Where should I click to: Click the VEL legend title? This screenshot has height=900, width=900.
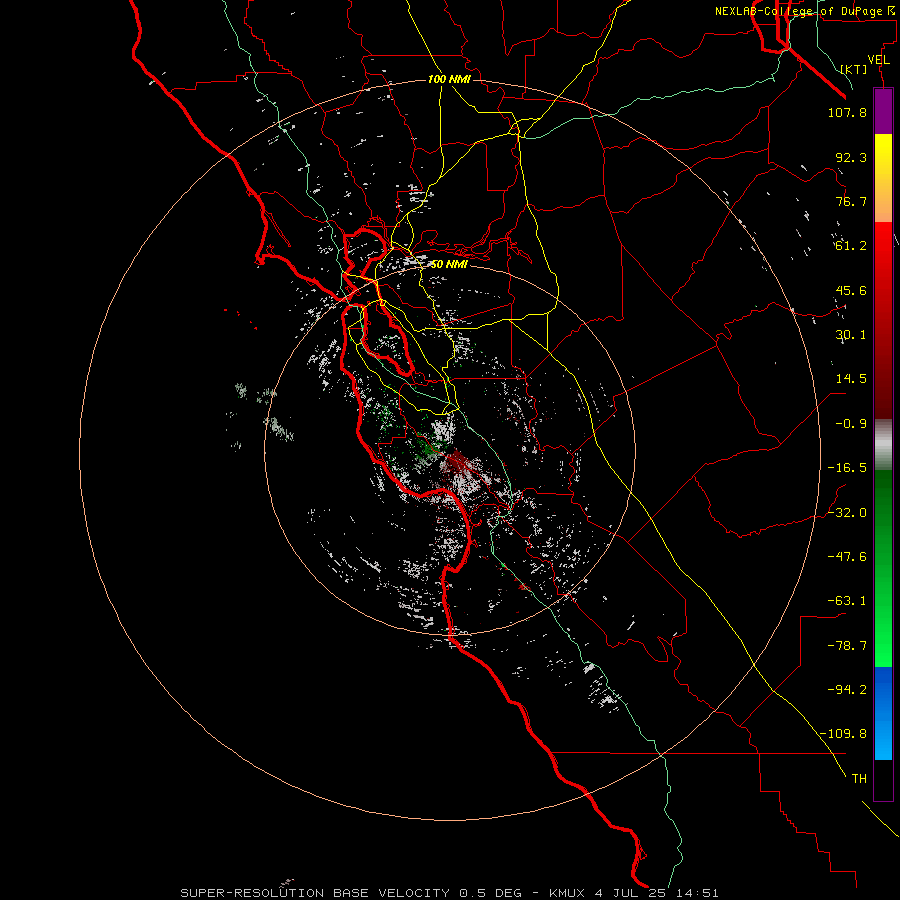878,60
